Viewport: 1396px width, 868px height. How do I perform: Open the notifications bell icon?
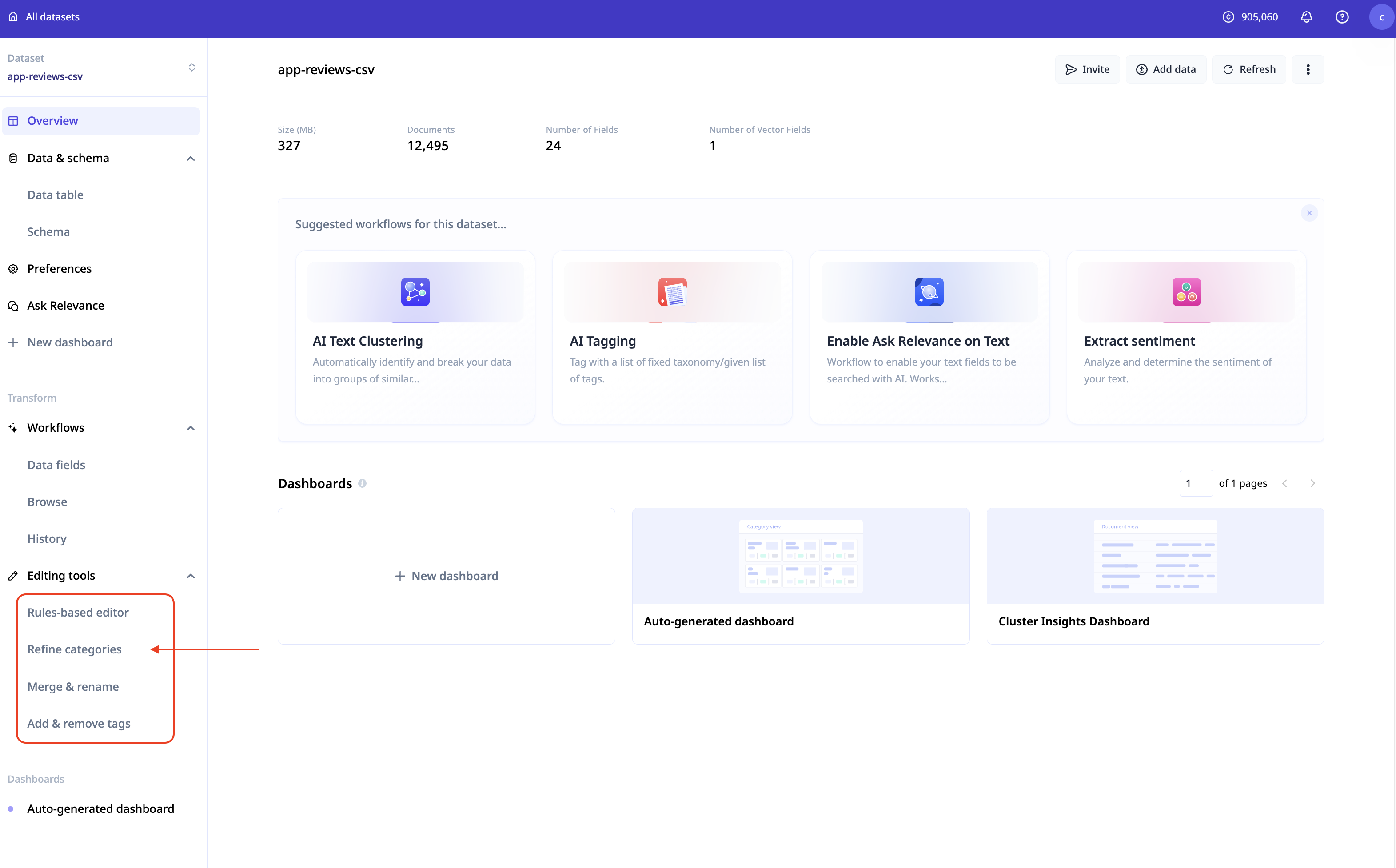coord(1306,17)
